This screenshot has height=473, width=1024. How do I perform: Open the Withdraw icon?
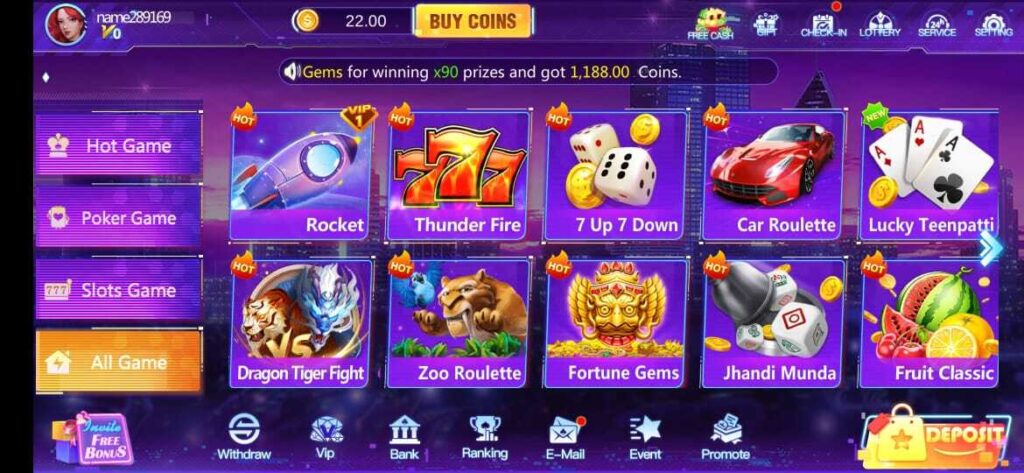[x=244, y=437]
